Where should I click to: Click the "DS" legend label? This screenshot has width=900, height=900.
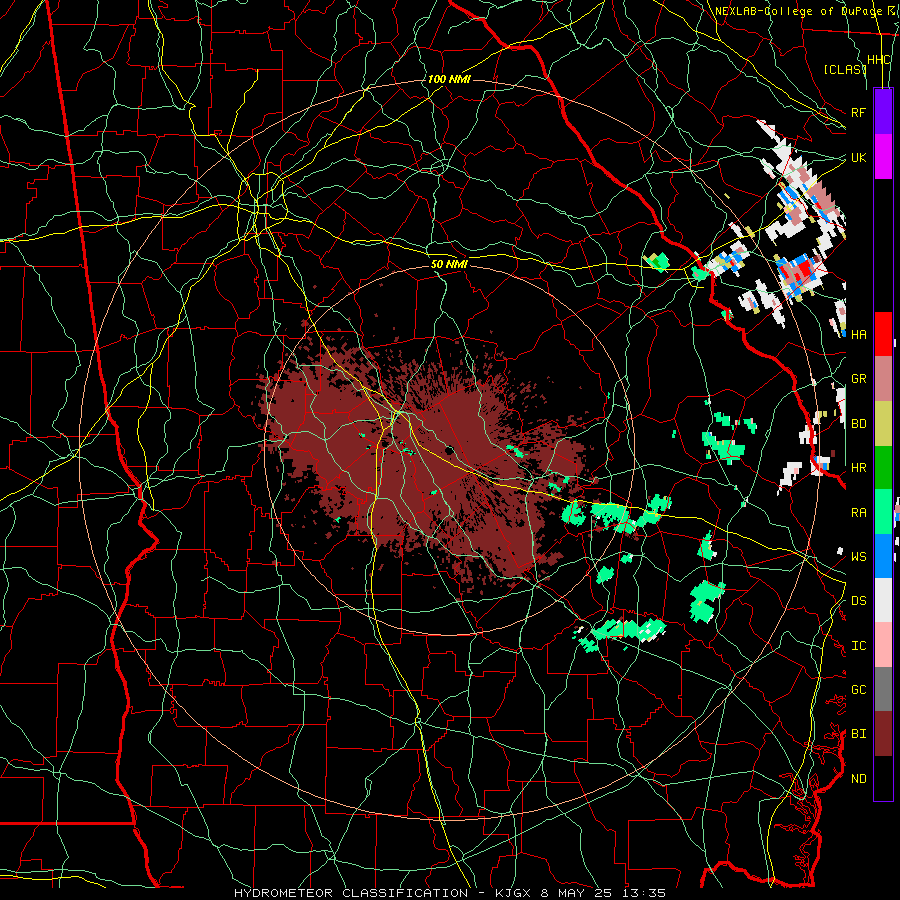(858, 601)
